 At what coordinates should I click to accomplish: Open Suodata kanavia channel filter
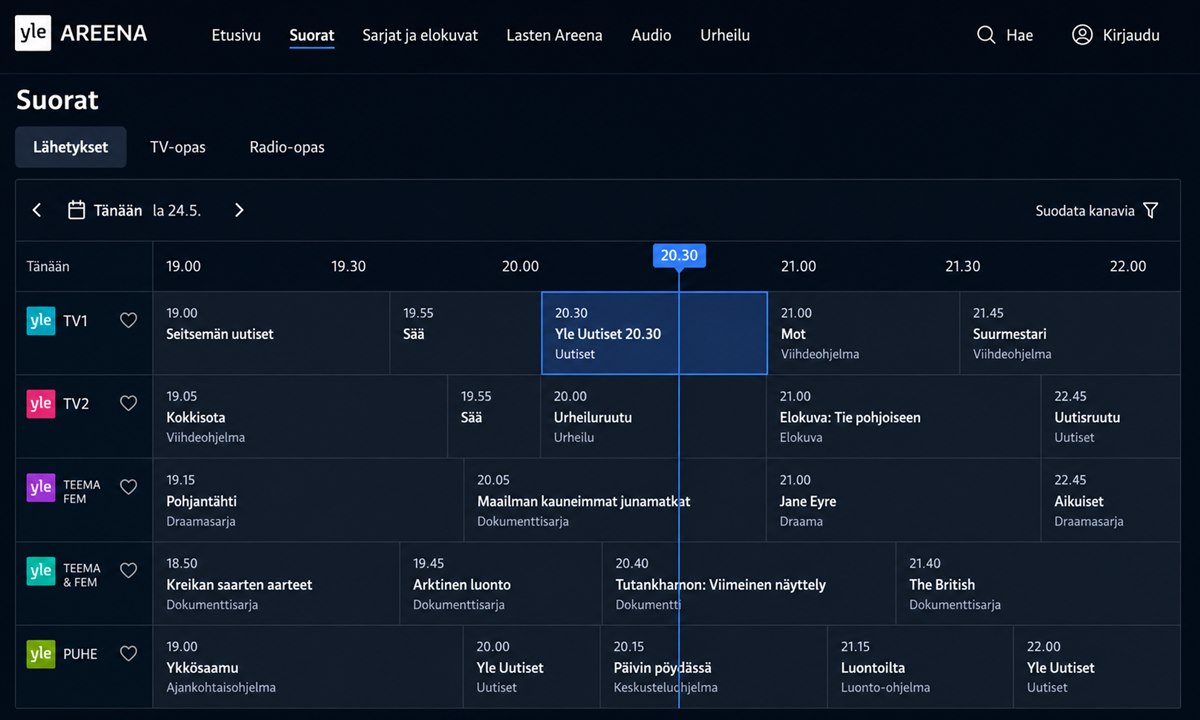[x=1097, y=210]
